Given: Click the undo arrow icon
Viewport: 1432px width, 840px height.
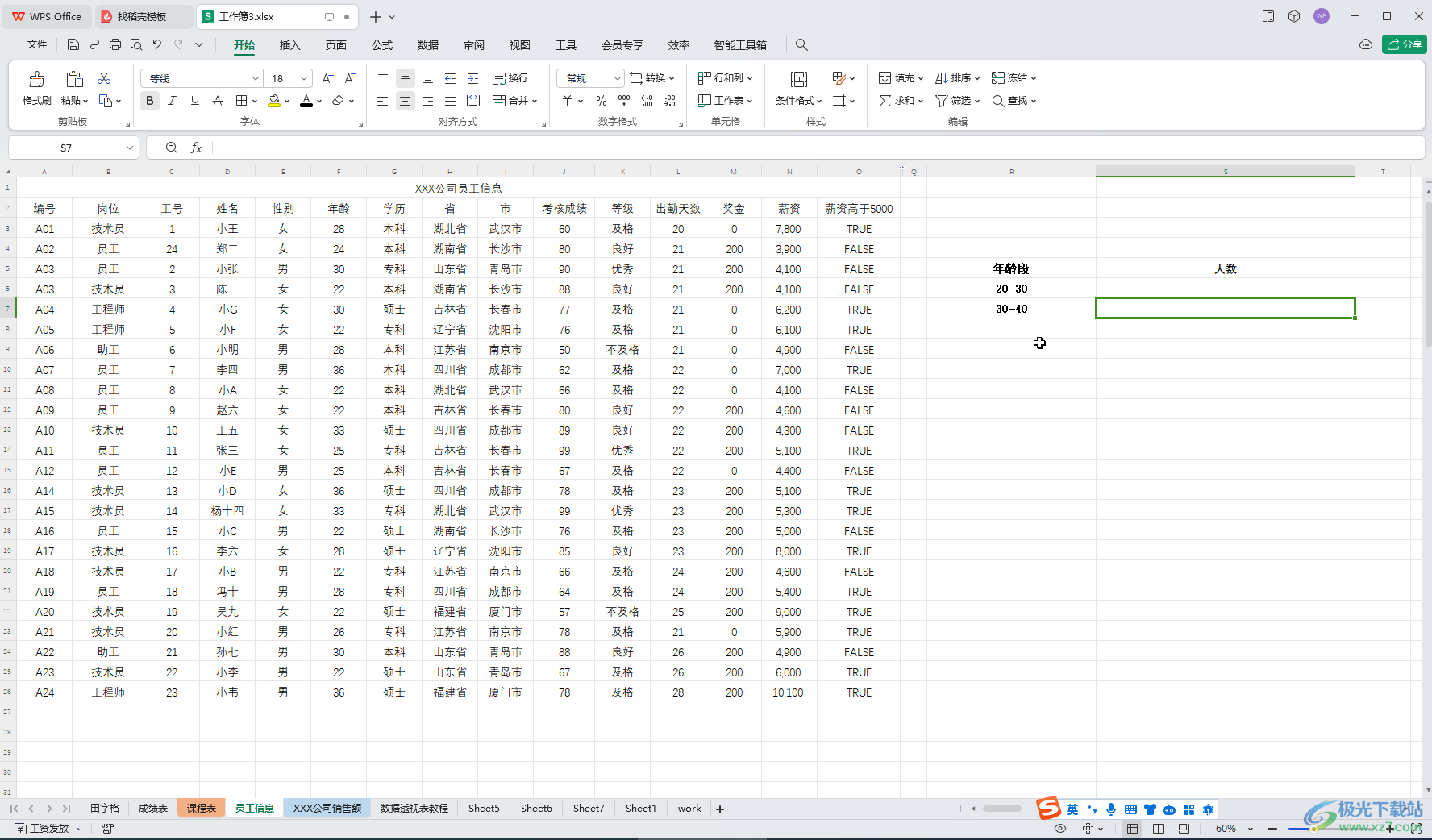Looking at the screenshot, I should point(157,45).
